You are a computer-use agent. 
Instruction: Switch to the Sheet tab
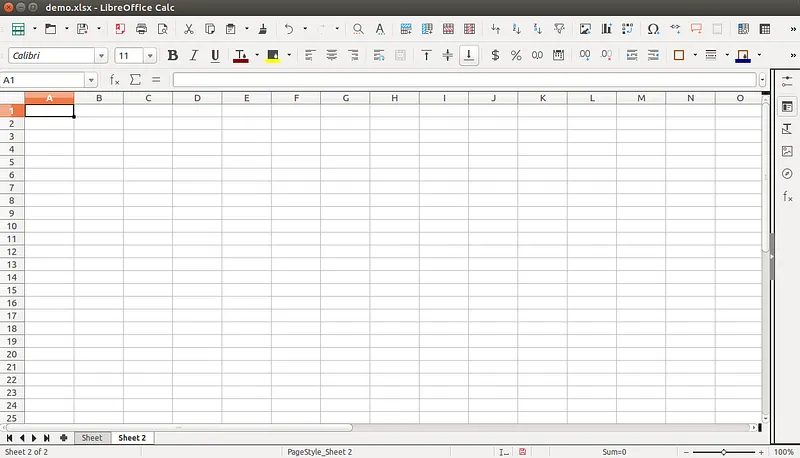(x=92, y=438)
